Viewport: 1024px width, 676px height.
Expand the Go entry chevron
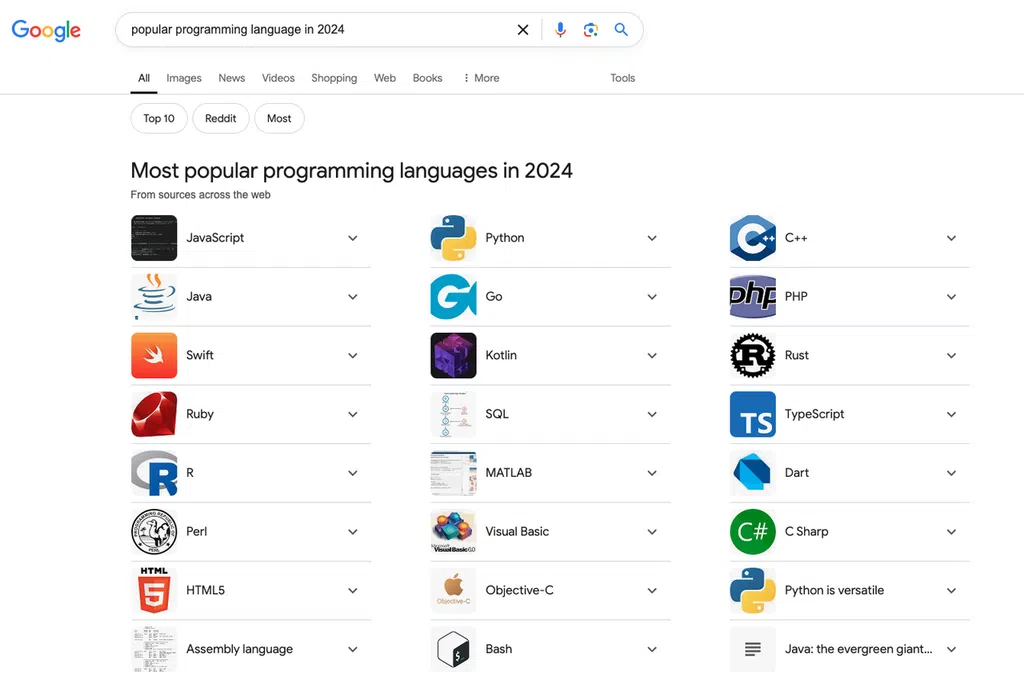coord(652,297)
